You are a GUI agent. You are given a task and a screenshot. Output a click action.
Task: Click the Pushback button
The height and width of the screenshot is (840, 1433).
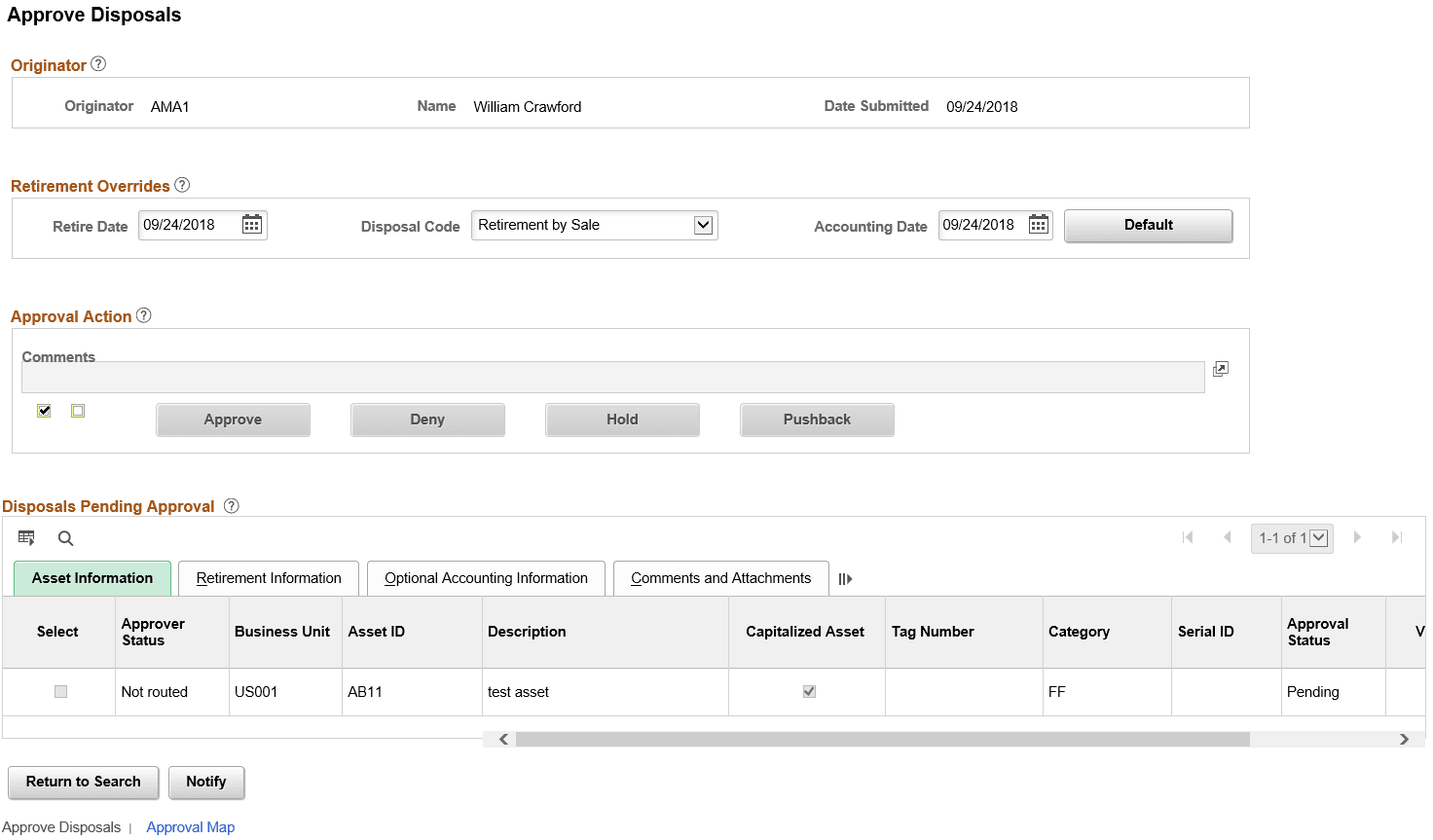(817, 420)
